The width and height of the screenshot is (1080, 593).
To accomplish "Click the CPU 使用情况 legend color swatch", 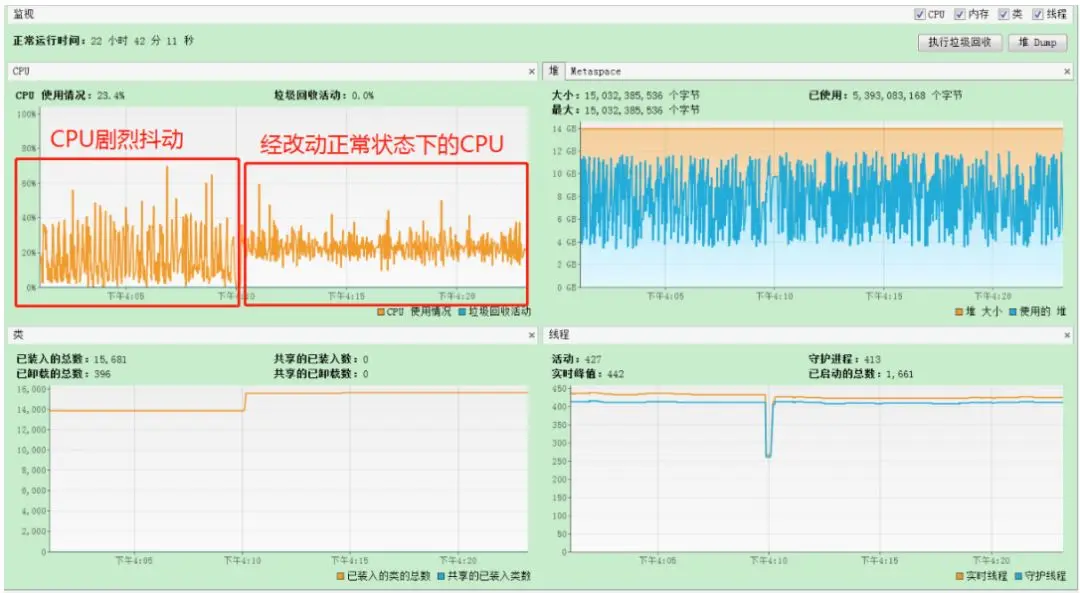I will click(x=381, y=312).
